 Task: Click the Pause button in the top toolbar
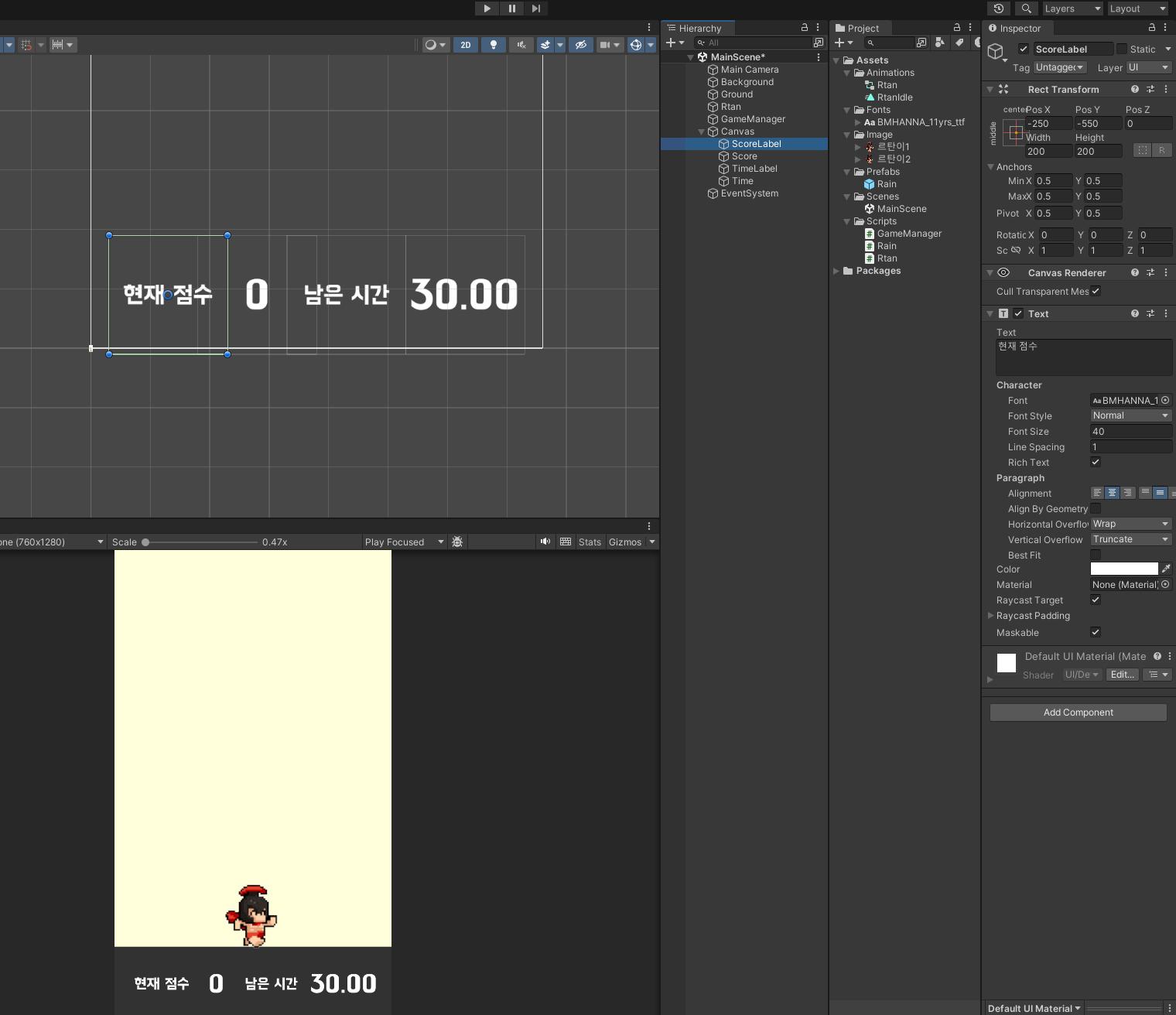click(x=511, y=9)
